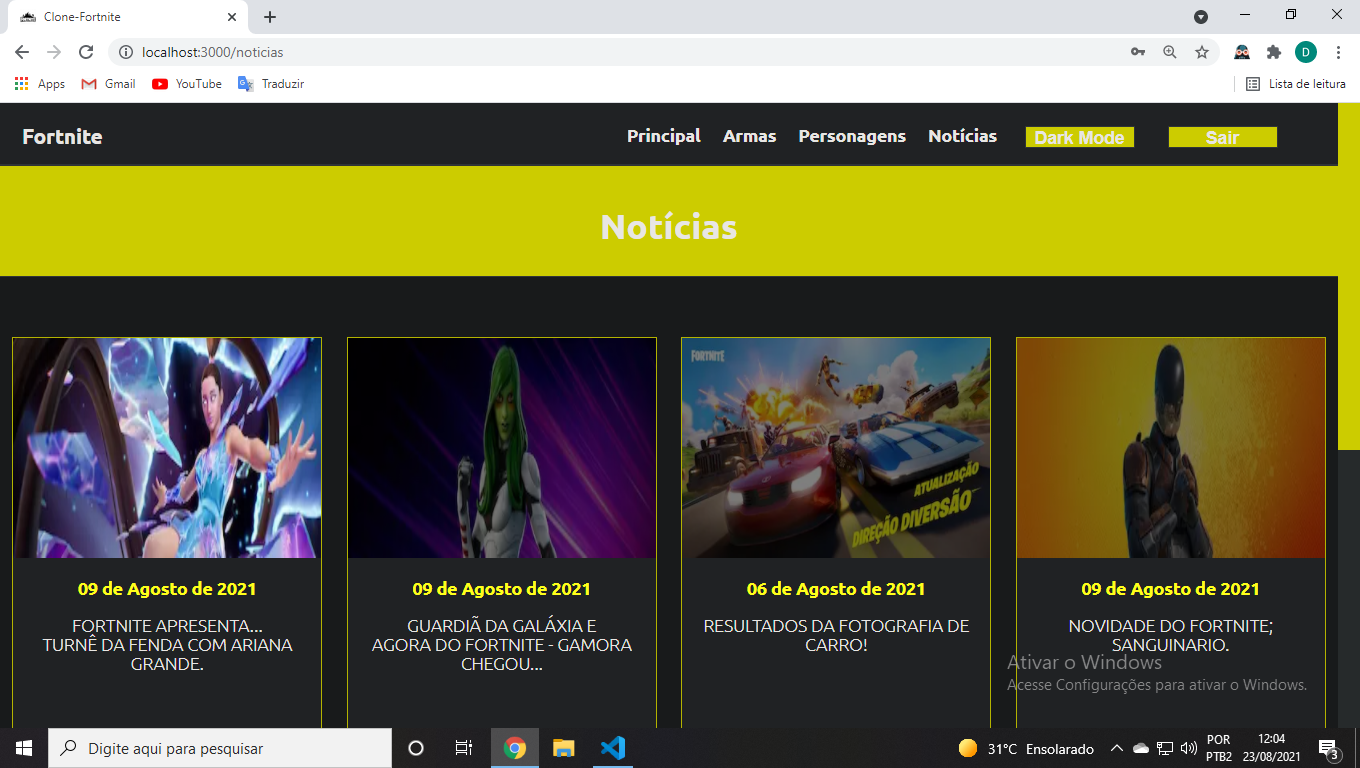Image resolution: width=1360 pixels, height=768 pixels.
Task: Open Lista de leitura reading list
Action: (1296, 84)
